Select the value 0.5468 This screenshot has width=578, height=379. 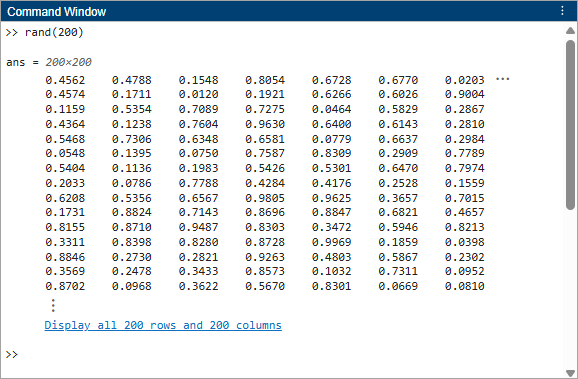(x=65, y=139)
